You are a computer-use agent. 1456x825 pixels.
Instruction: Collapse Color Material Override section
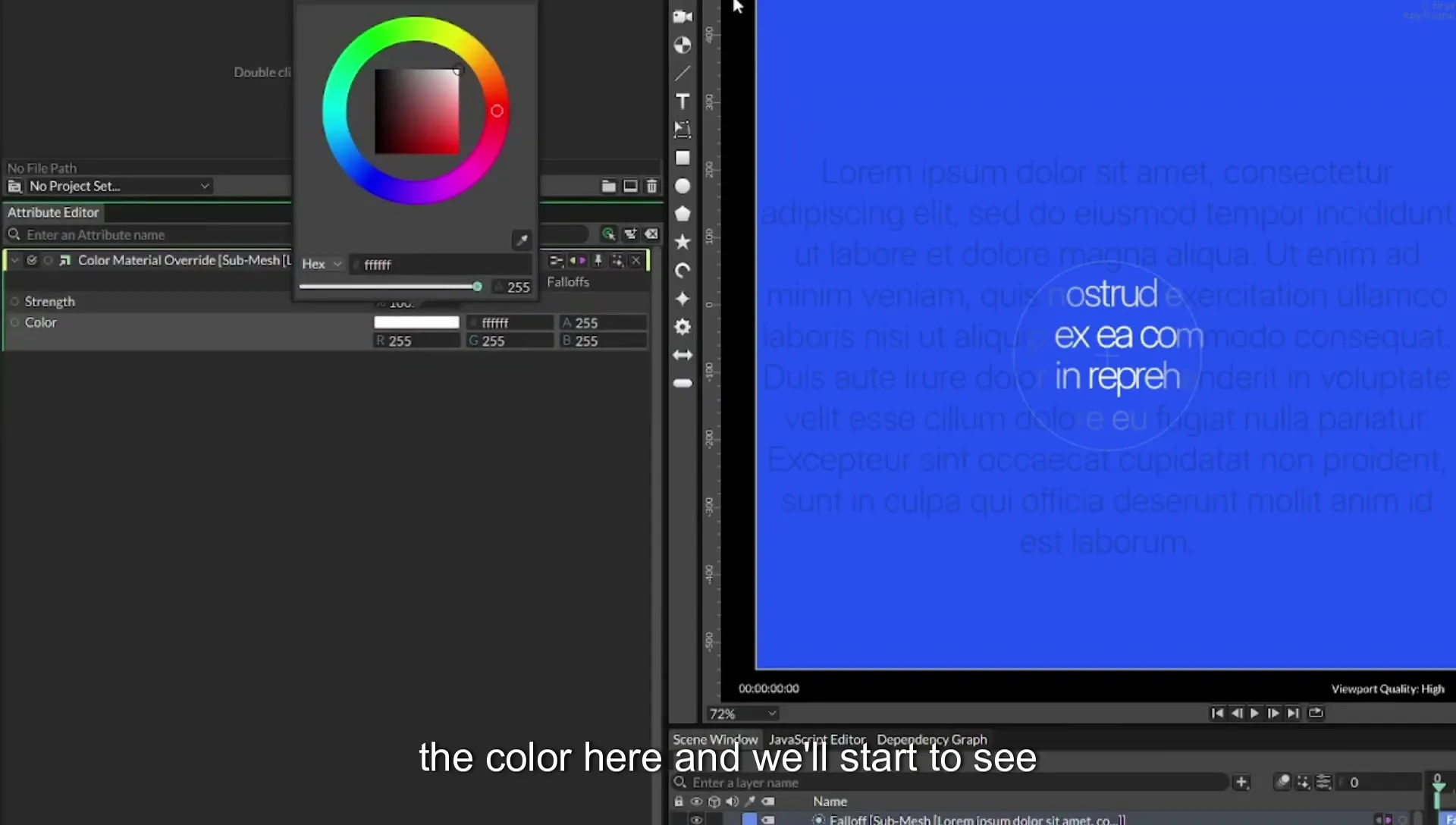tap(14, 260)
